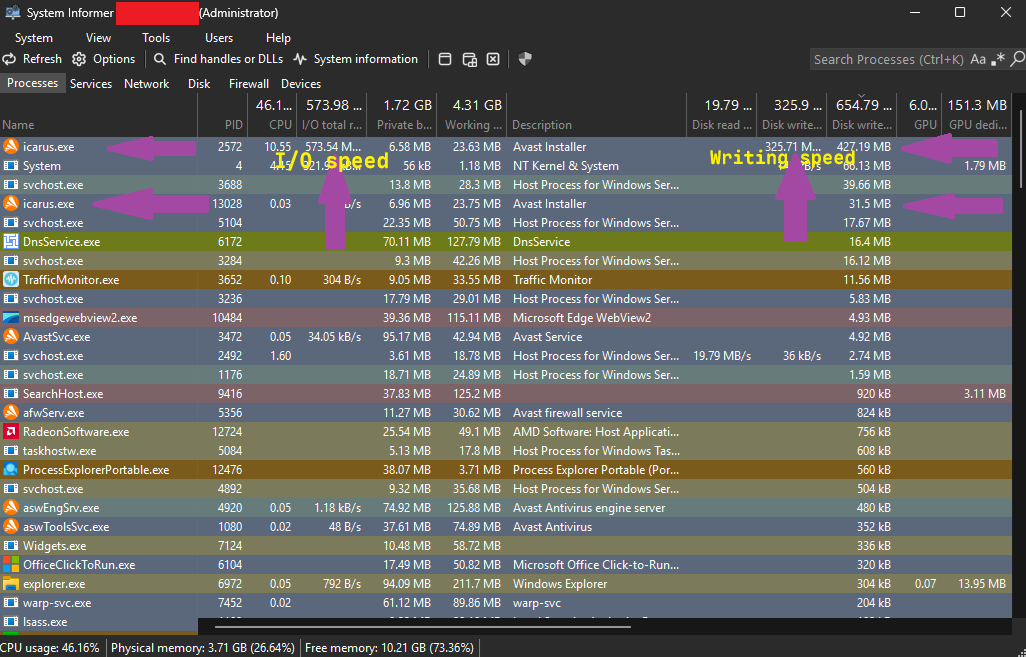Open the System menu

point(34,38)
